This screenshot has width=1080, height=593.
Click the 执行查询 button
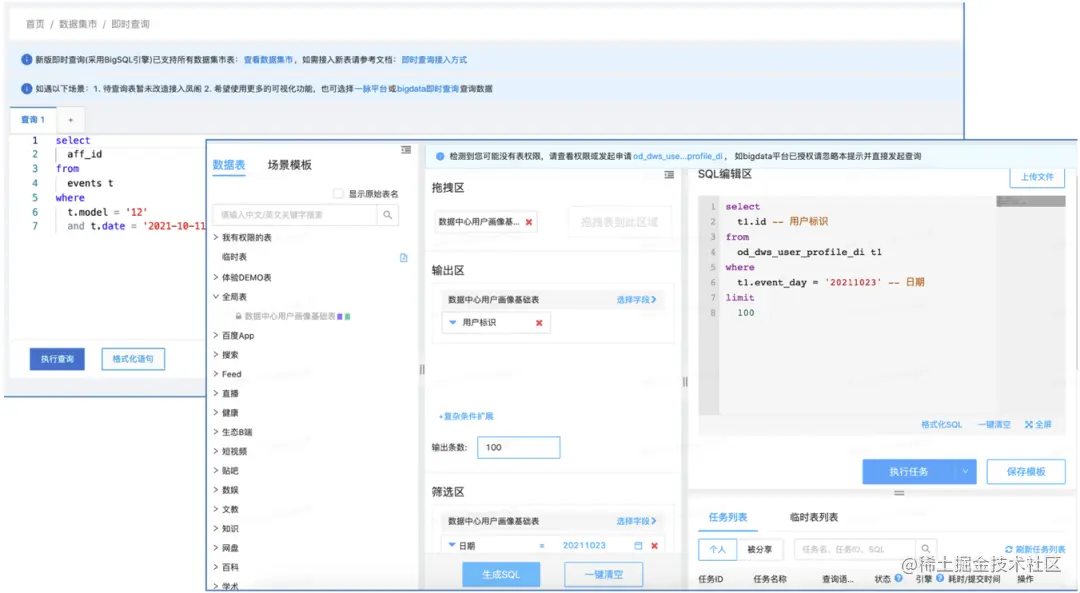57,359
